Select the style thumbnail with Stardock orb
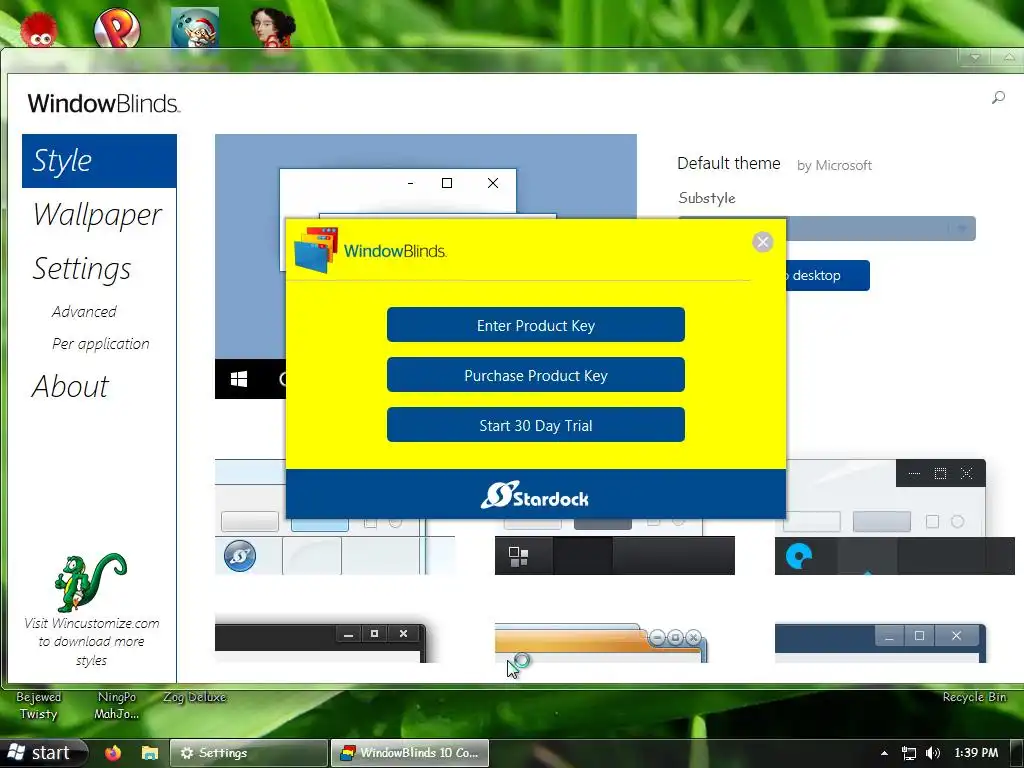 tap(335, 517)
